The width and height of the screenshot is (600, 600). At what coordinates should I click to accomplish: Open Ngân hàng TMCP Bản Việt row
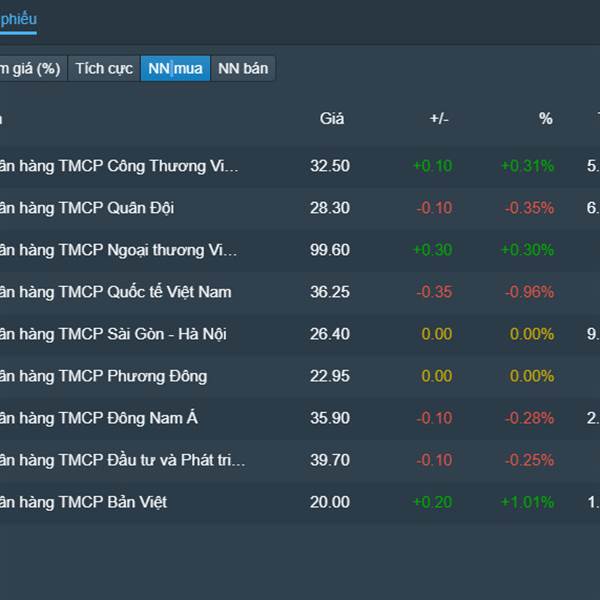300,502
